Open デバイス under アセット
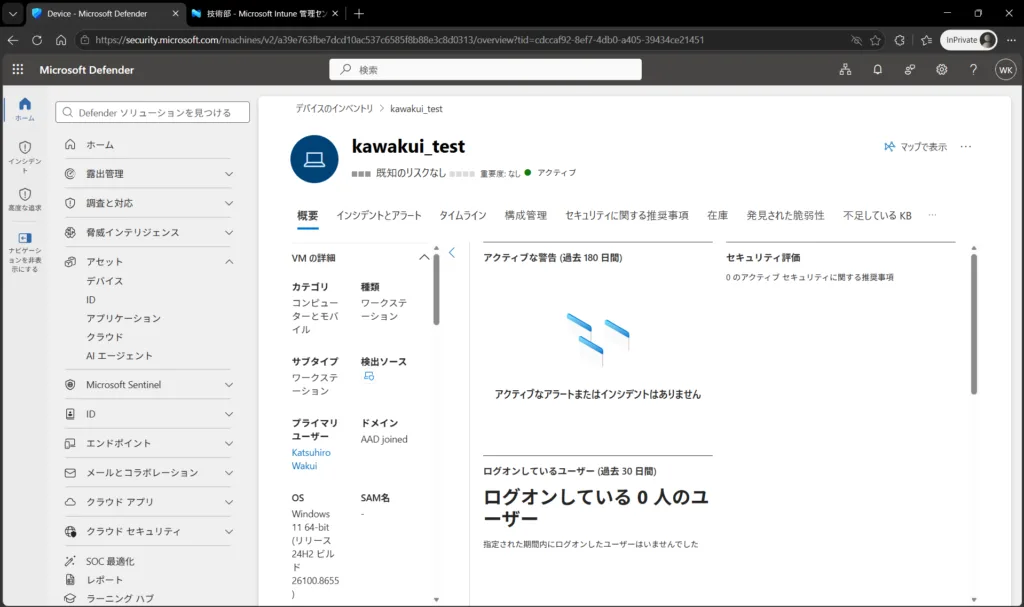Image resolution: width=1024 pixels, height=607 pixels. 104,281
